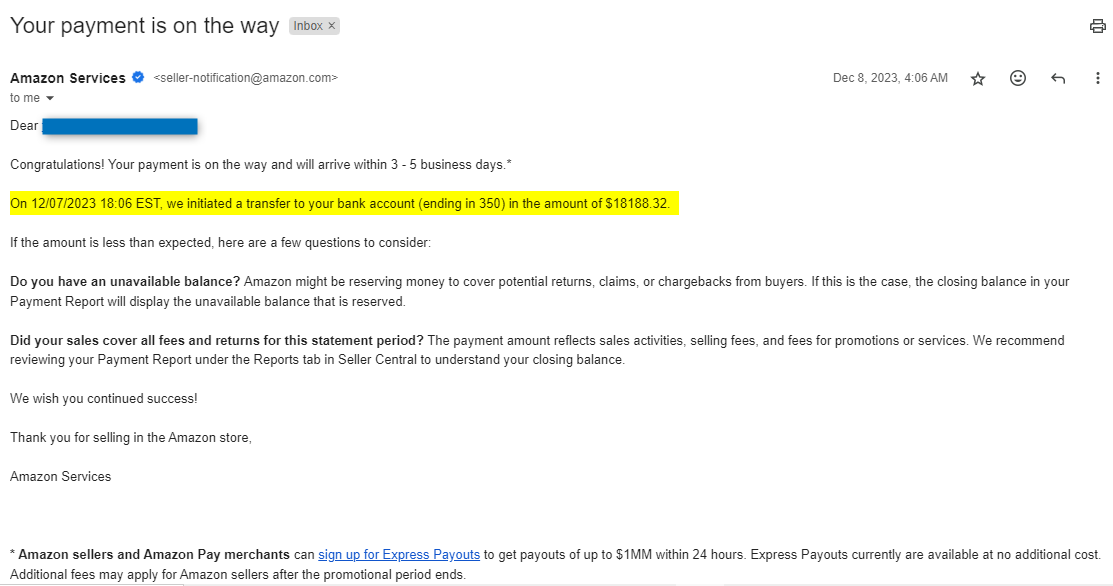Click the "Amazon Services" closing signature

61,476
